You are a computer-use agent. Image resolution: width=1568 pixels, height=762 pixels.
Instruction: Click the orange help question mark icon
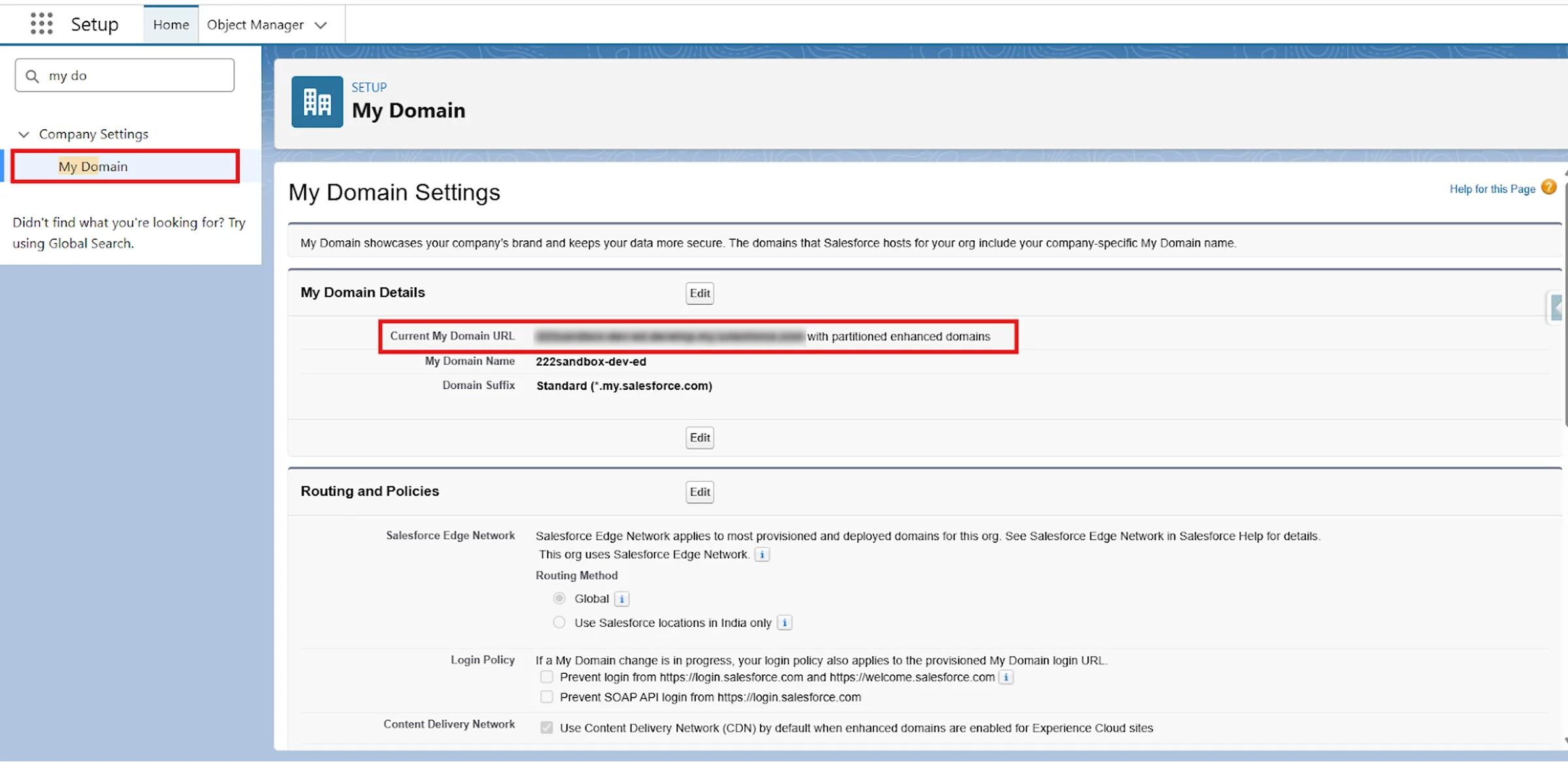pyautogui.click(x=1548, y=187)
